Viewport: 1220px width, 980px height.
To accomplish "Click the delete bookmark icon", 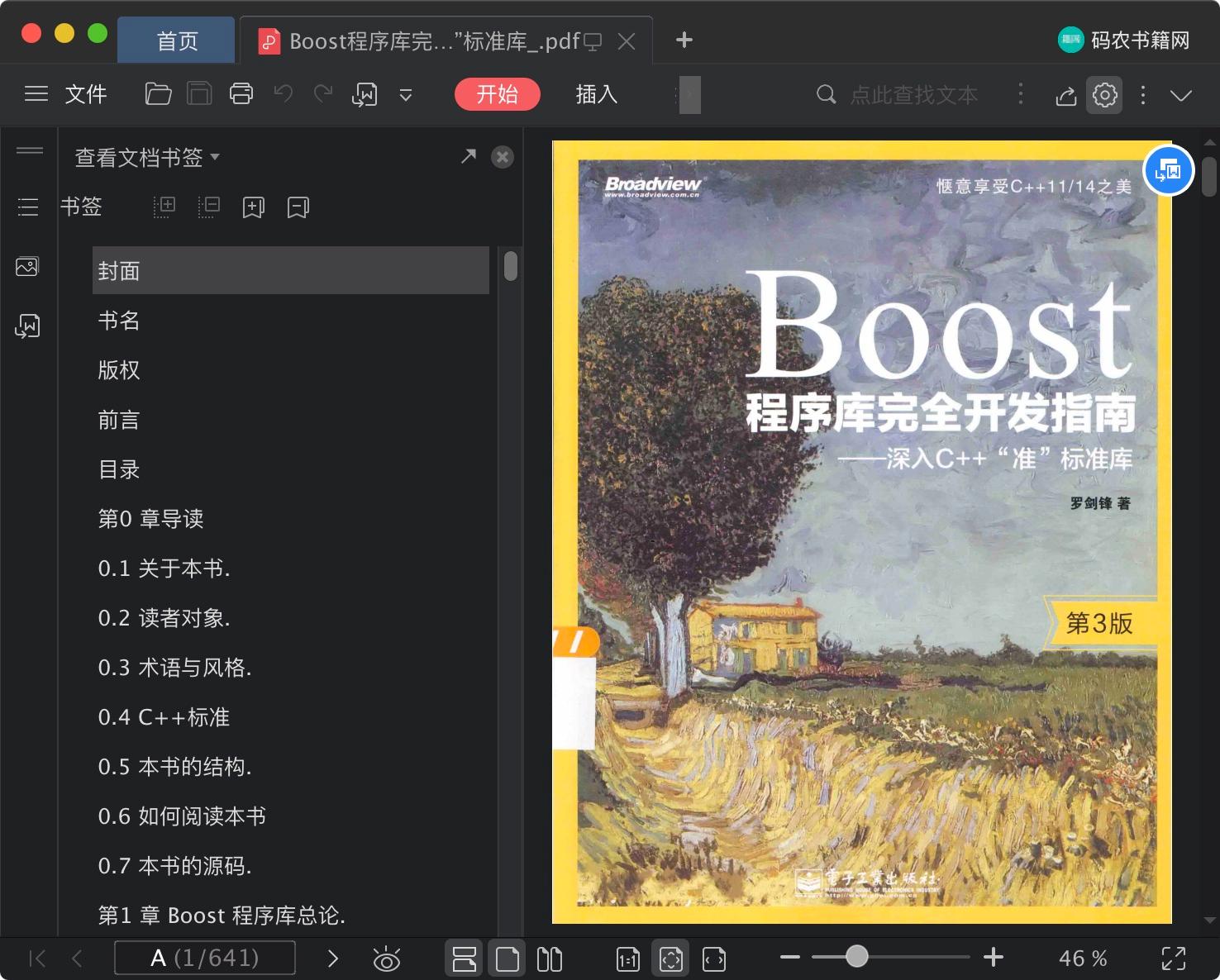I will coord(298,207).
